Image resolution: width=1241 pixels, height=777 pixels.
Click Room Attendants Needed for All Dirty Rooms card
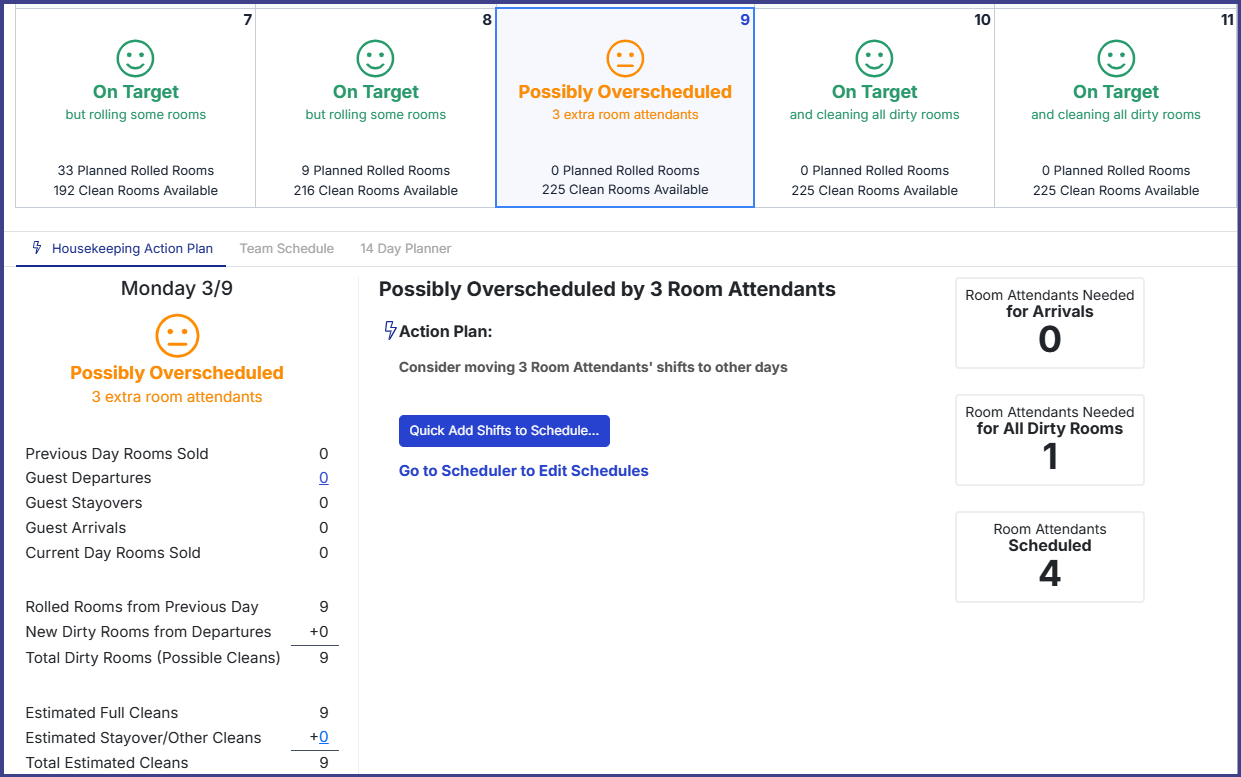click(1049, 440)
